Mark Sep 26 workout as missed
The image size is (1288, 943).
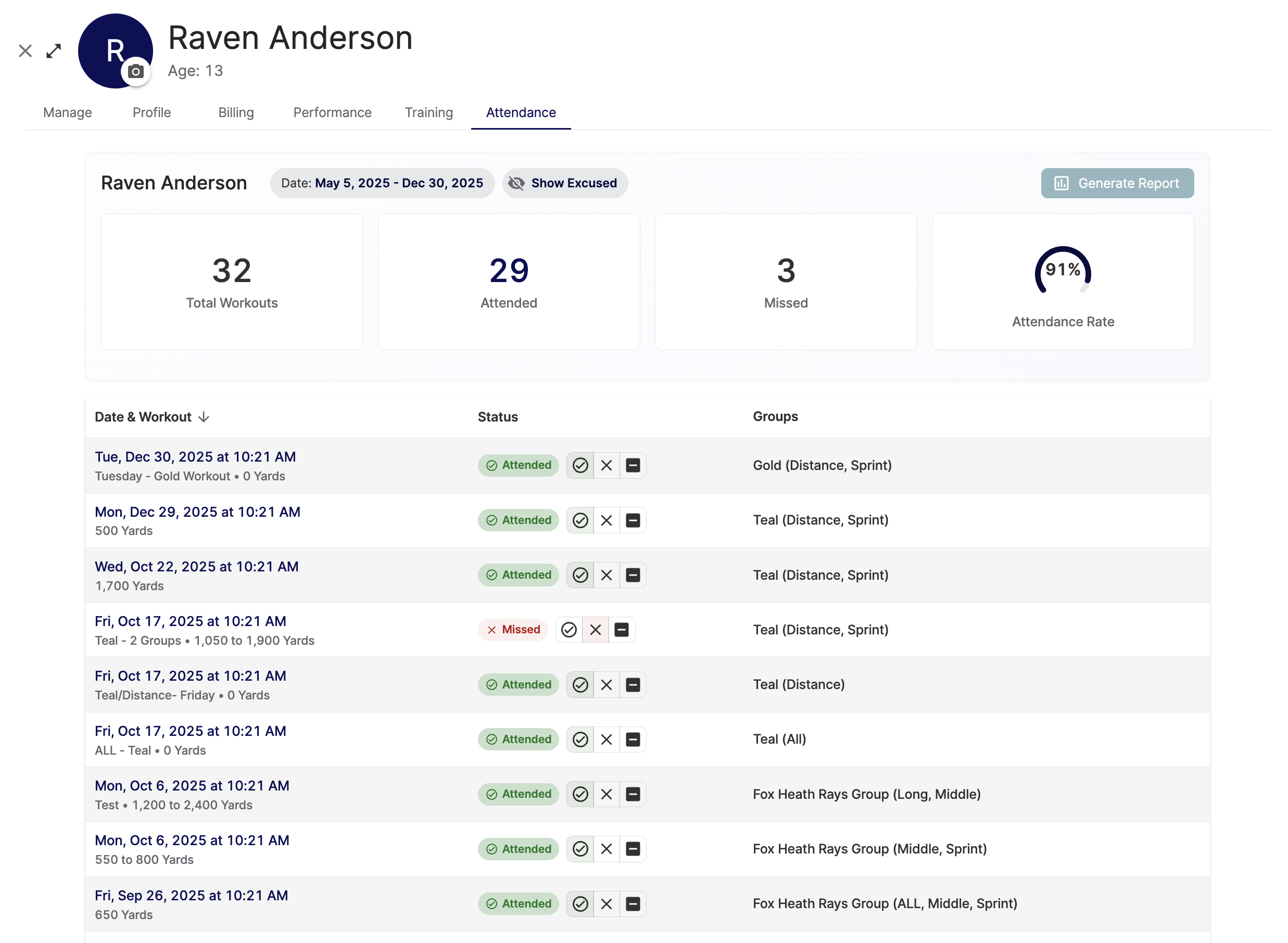(x=607, y=903)
